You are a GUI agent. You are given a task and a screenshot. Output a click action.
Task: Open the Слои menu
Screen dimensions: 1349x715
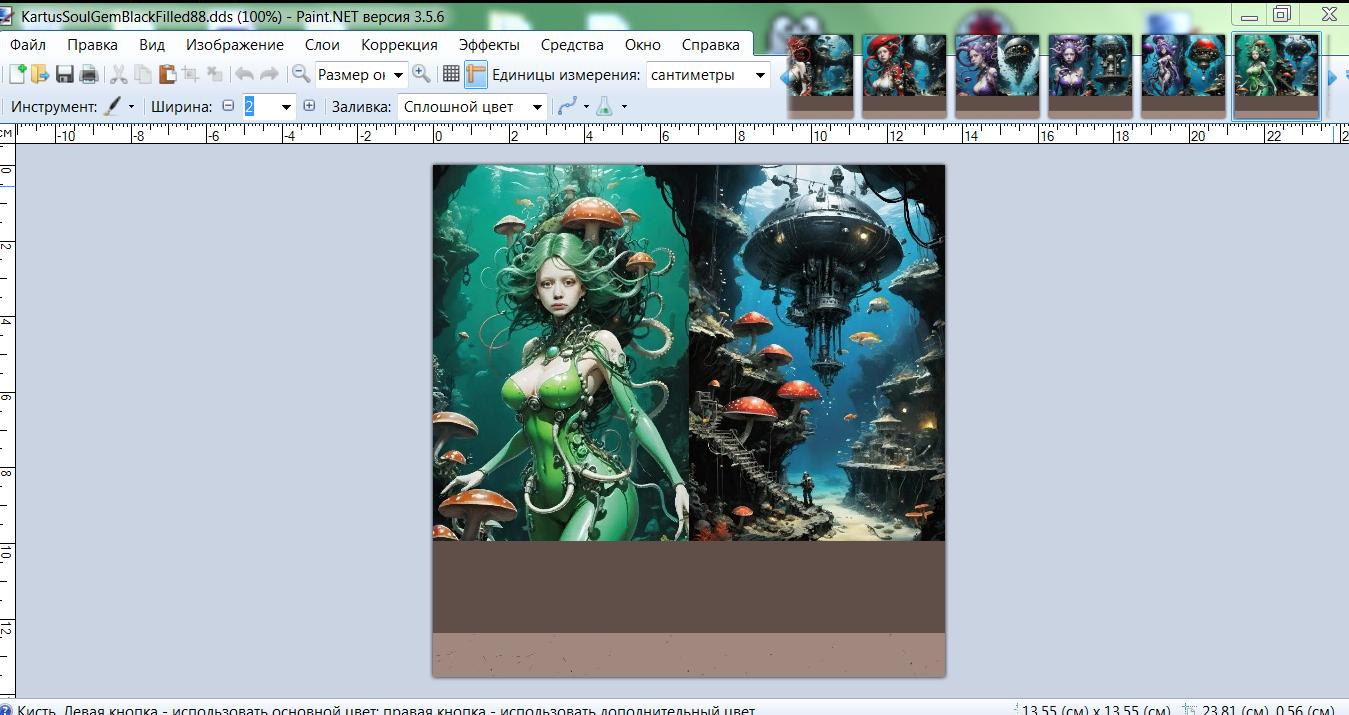coord(322,44)
